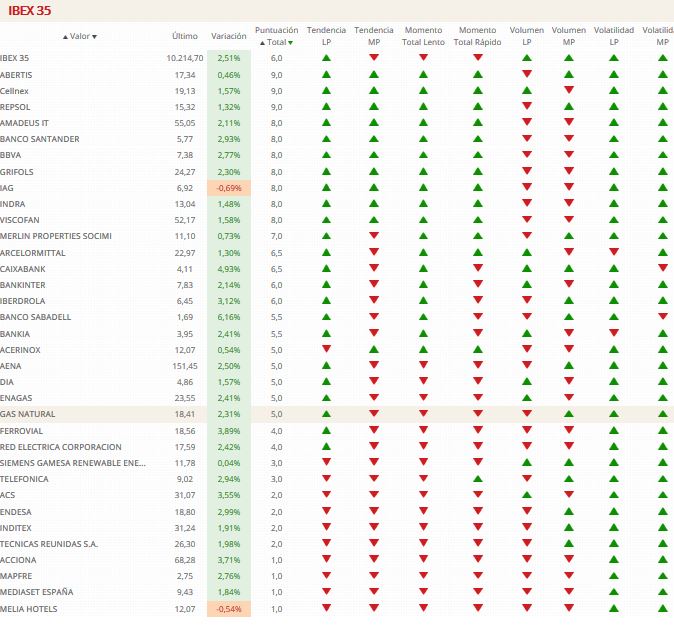Click MELIA HOTELS Volumen MP down arrow
Image resolution: width=674 pixels, height=629 pixels.
569,608
